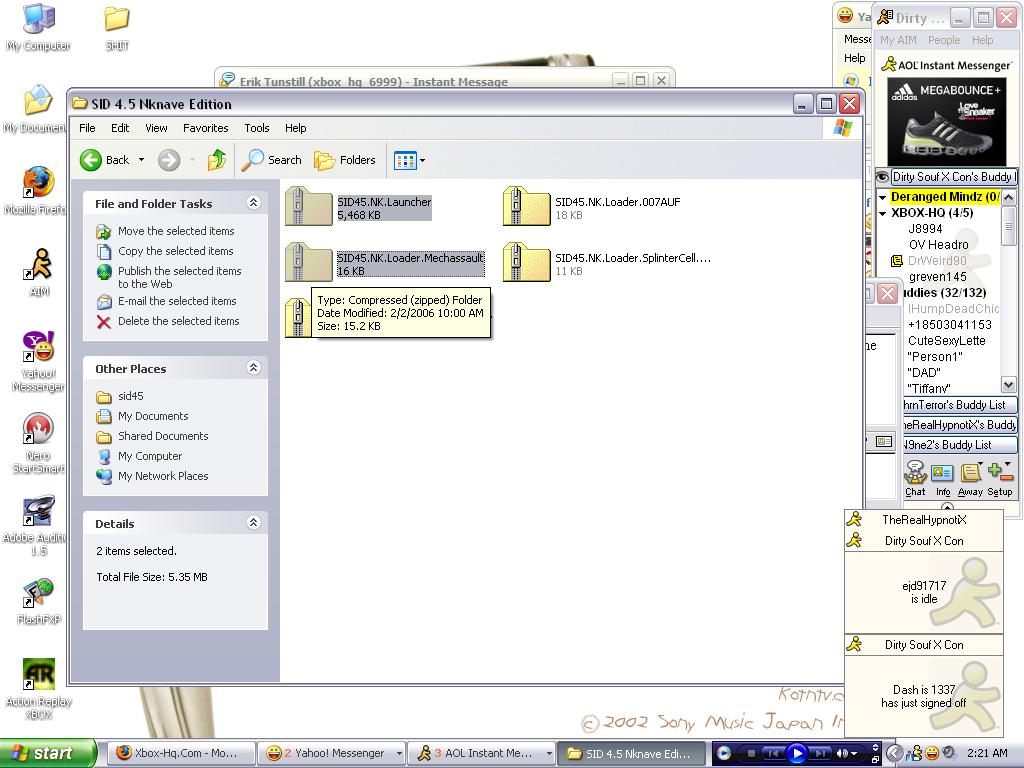Screen dimensions: 1024x768
Task: Open media player volume dropdown on taskbar
Action: [854, 754]
